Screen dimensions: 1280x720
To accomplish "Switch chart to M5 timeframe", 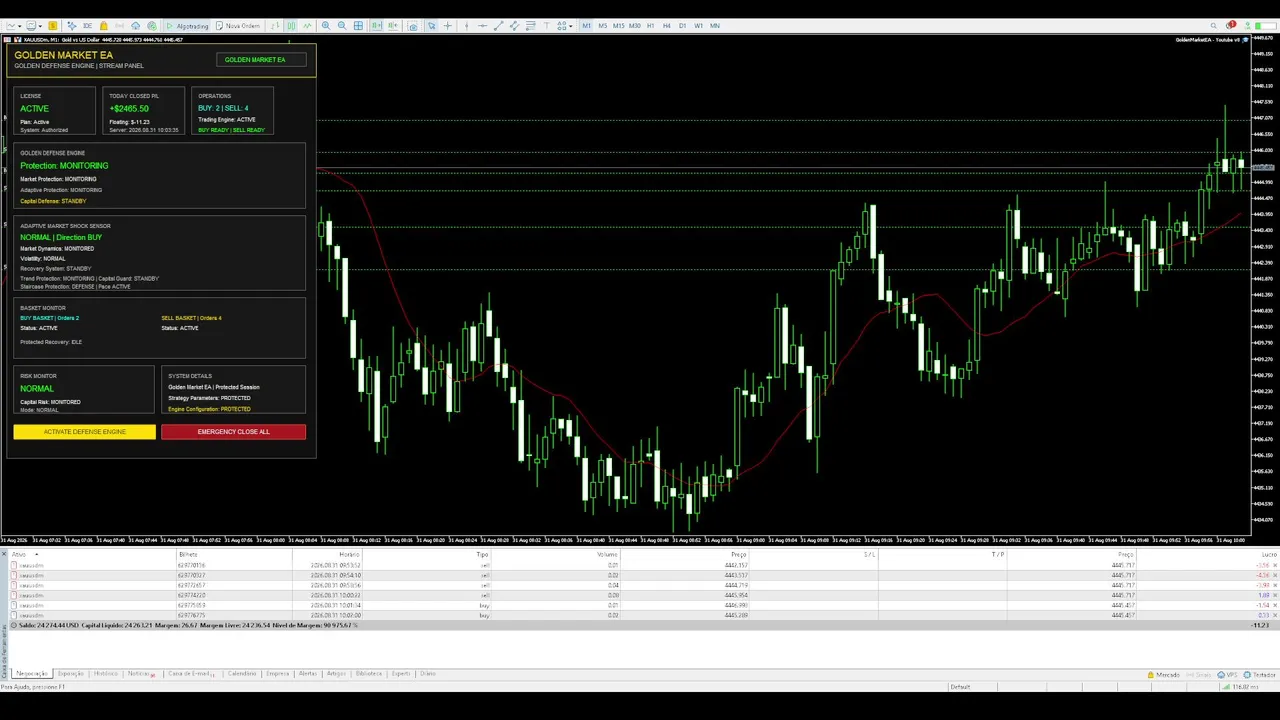I will click(x=603, y=26).
